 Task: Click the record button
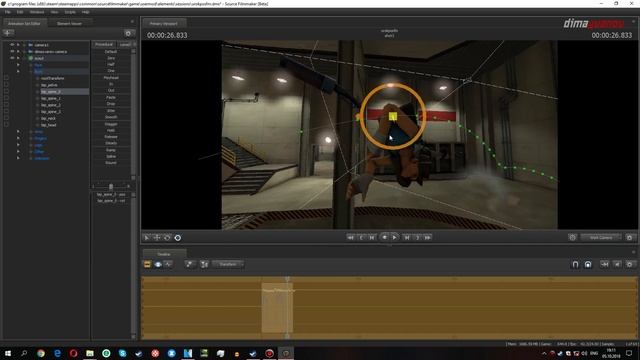click(384, 238)
